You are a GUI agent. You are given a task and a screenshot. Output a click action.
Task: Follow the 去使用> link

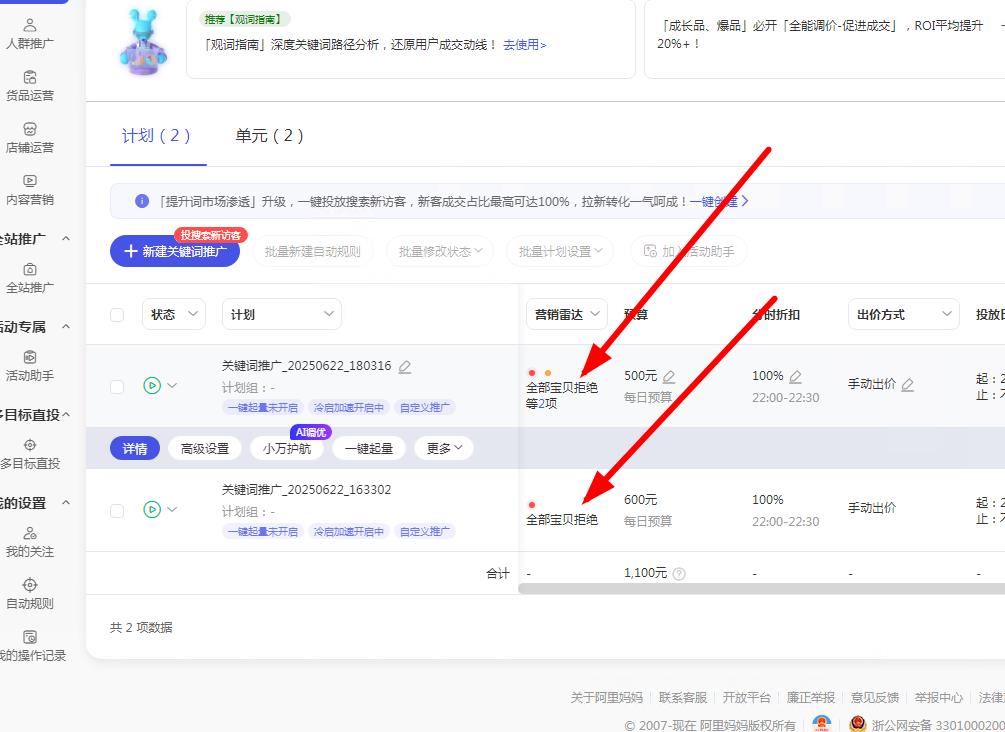[524, 45]
